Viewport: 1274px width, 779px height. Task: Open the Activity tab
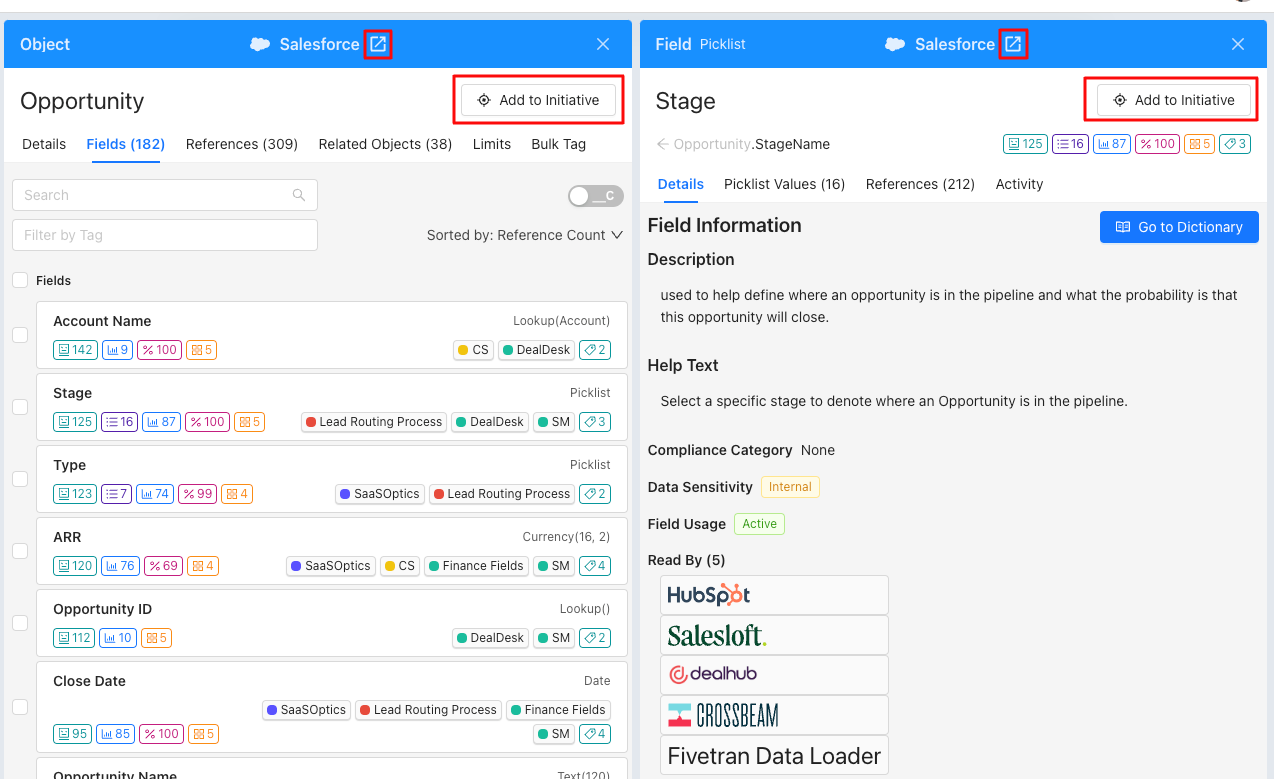pos(1019,184)
